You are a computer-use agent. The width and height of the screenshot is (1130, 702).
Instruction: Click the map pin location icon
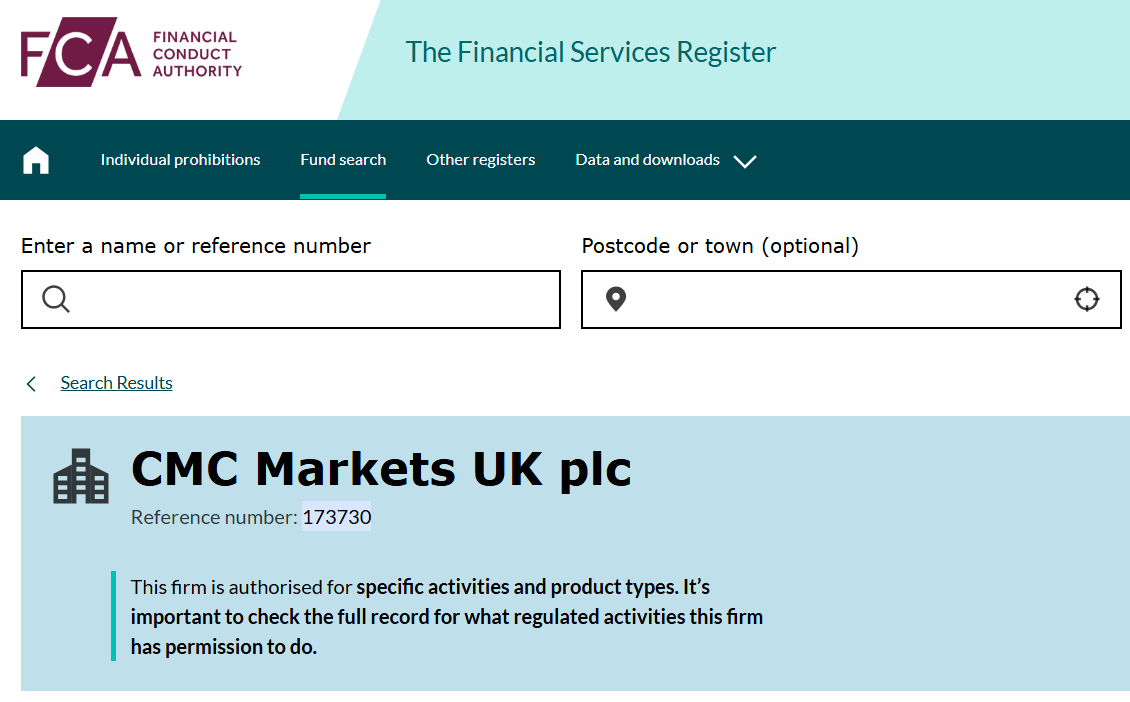[x=616, y=299]
